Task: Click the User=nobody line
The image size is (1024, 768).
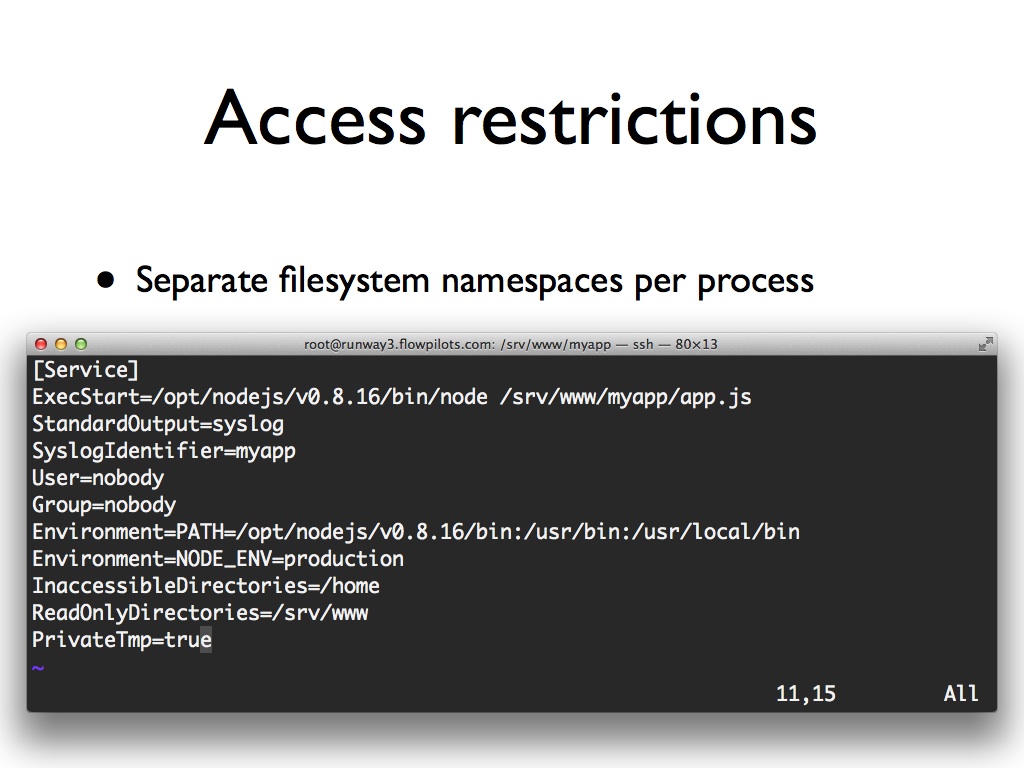Action: 98,478
